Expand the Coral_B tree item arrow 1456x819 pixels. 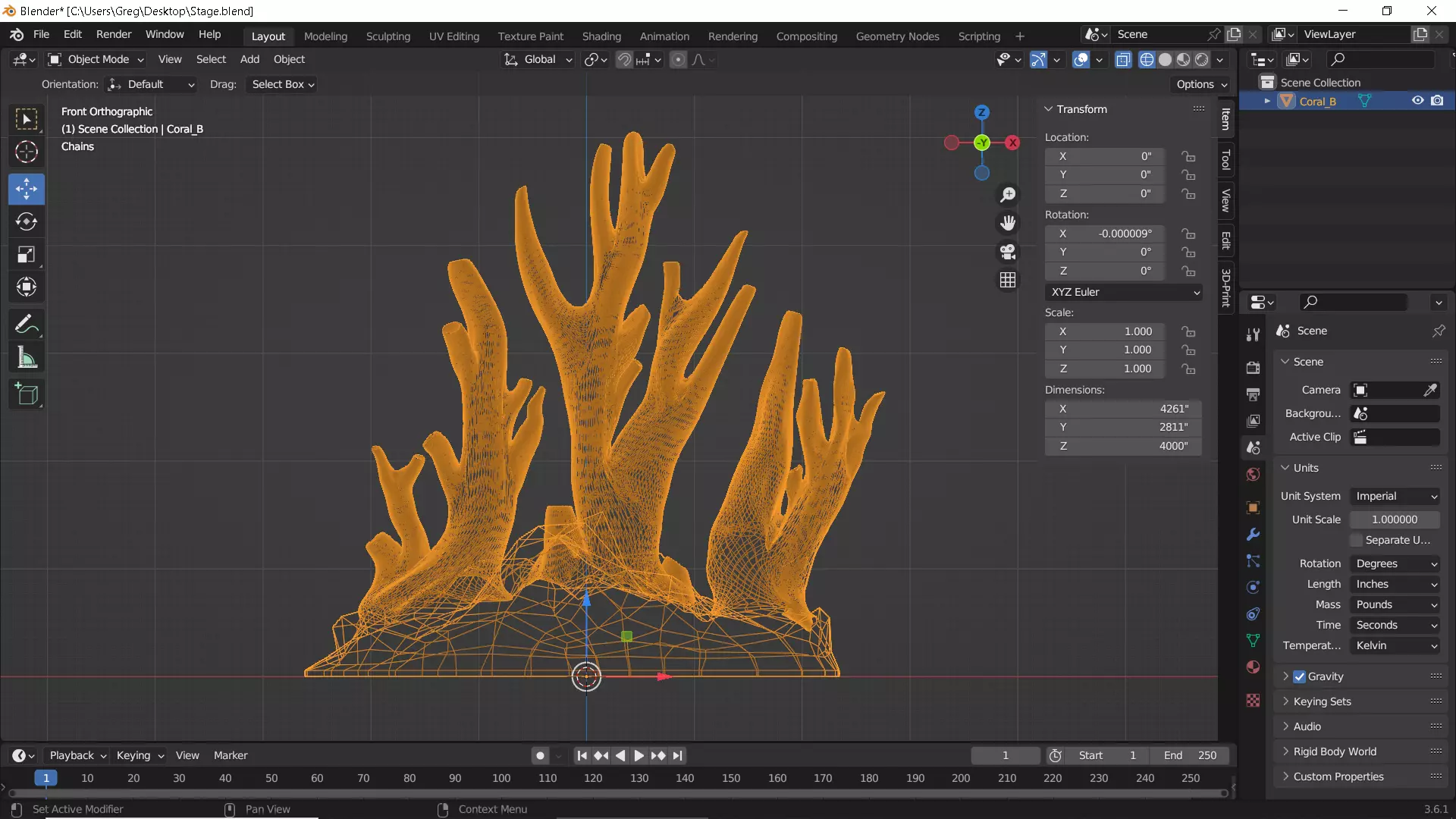pos(1266,101)
